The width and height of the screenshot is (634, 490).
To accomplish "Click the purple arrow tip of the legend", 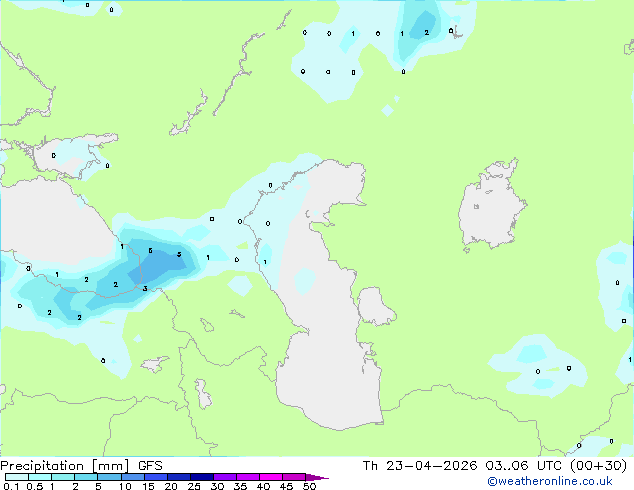I will tap(317, 478).
